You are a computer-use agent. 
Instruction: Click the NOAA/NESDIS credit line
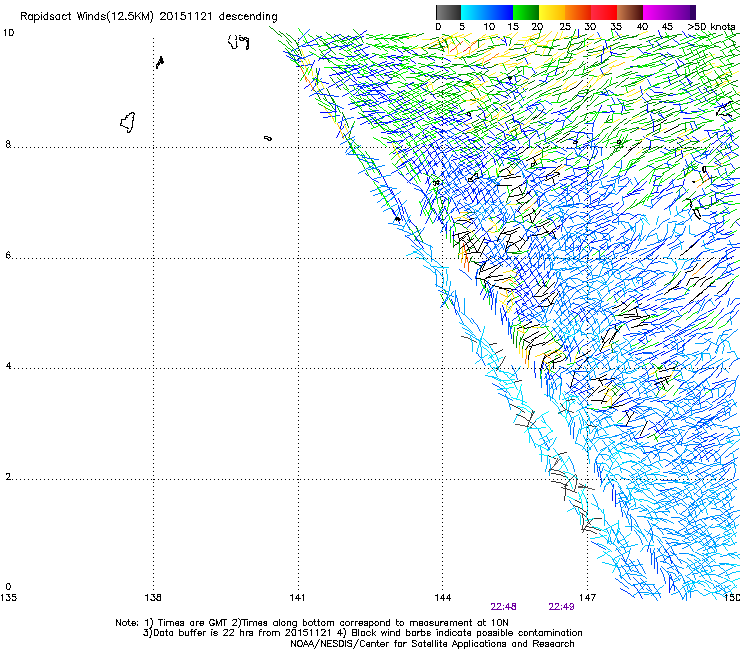tap(432, 644)
